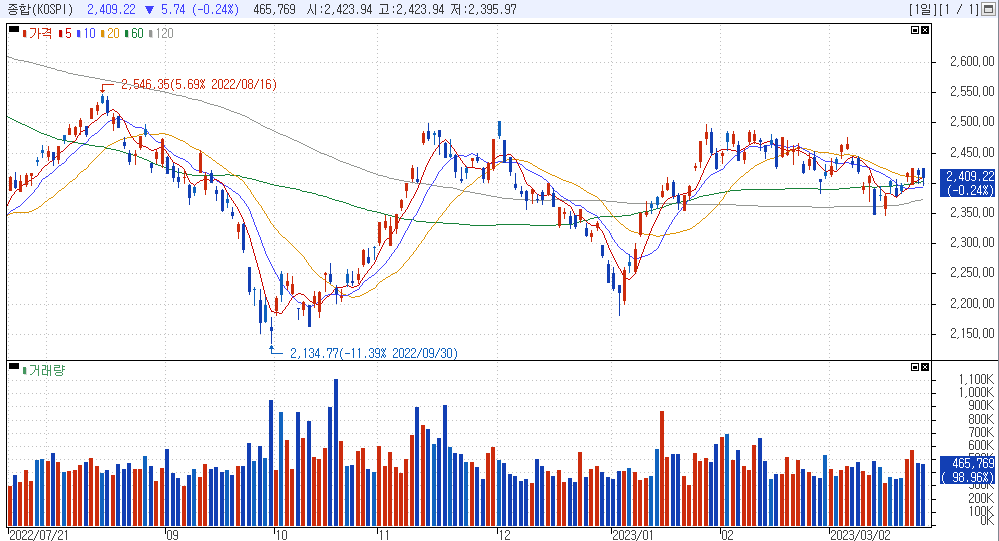999x541 pixels.
Task: Select the 60-day moving average legend
Action: (x=134, y=33)
